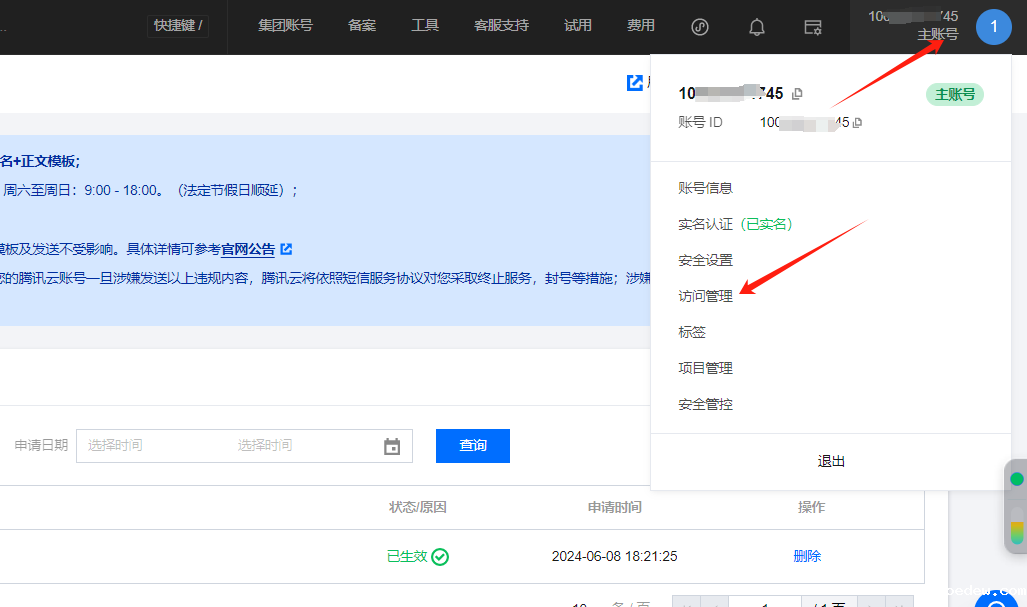Click the console settings icon beside the bell
This screenshot has width=1027, height=607.
(813, 27)
